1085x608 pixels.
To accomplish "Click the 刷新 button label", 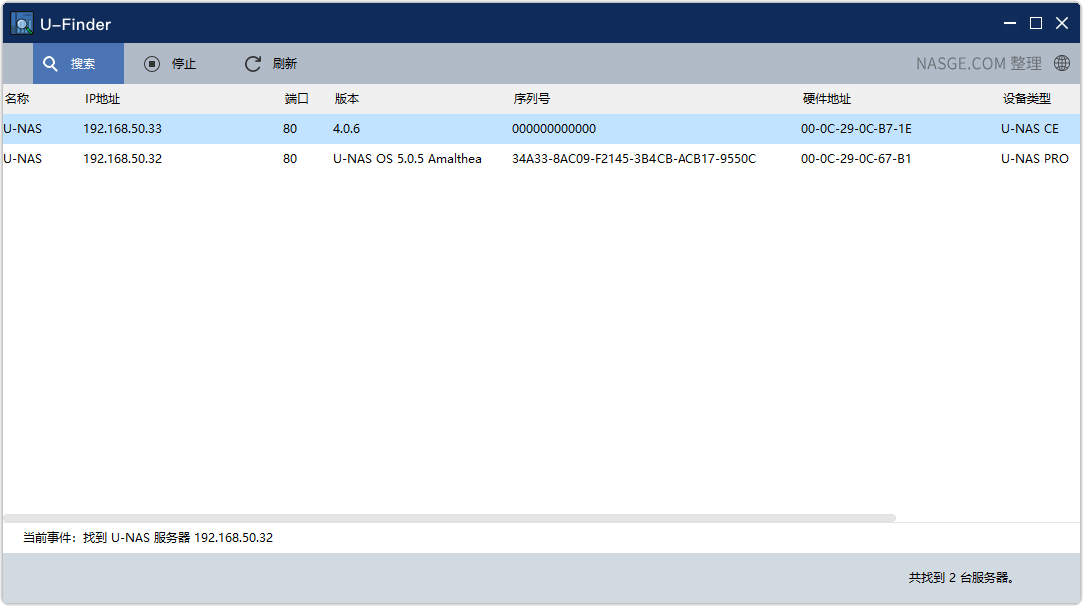I will 284,64.
